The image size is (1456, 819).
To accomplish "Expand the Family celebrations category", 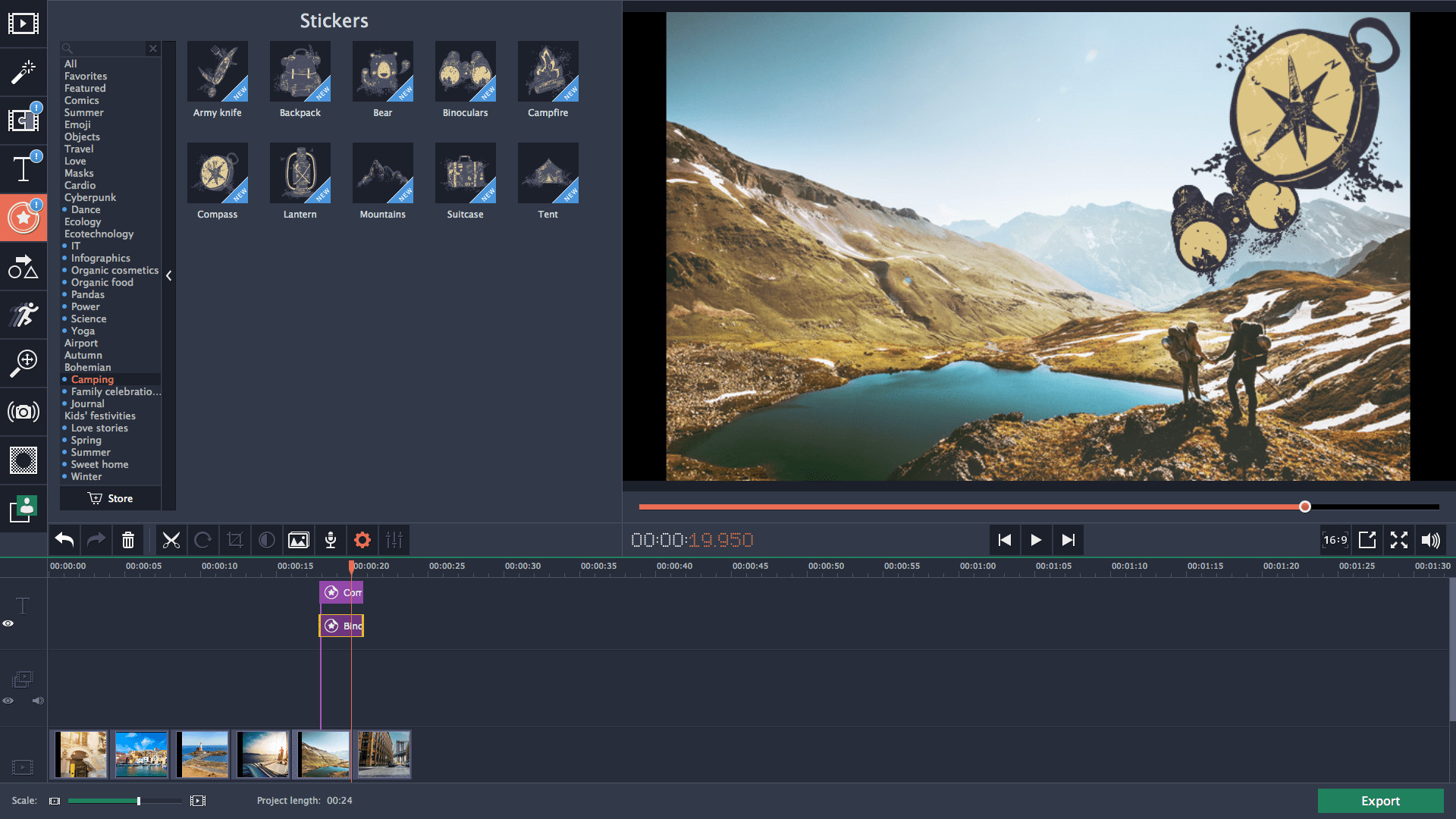I will (x=114, y=391).
